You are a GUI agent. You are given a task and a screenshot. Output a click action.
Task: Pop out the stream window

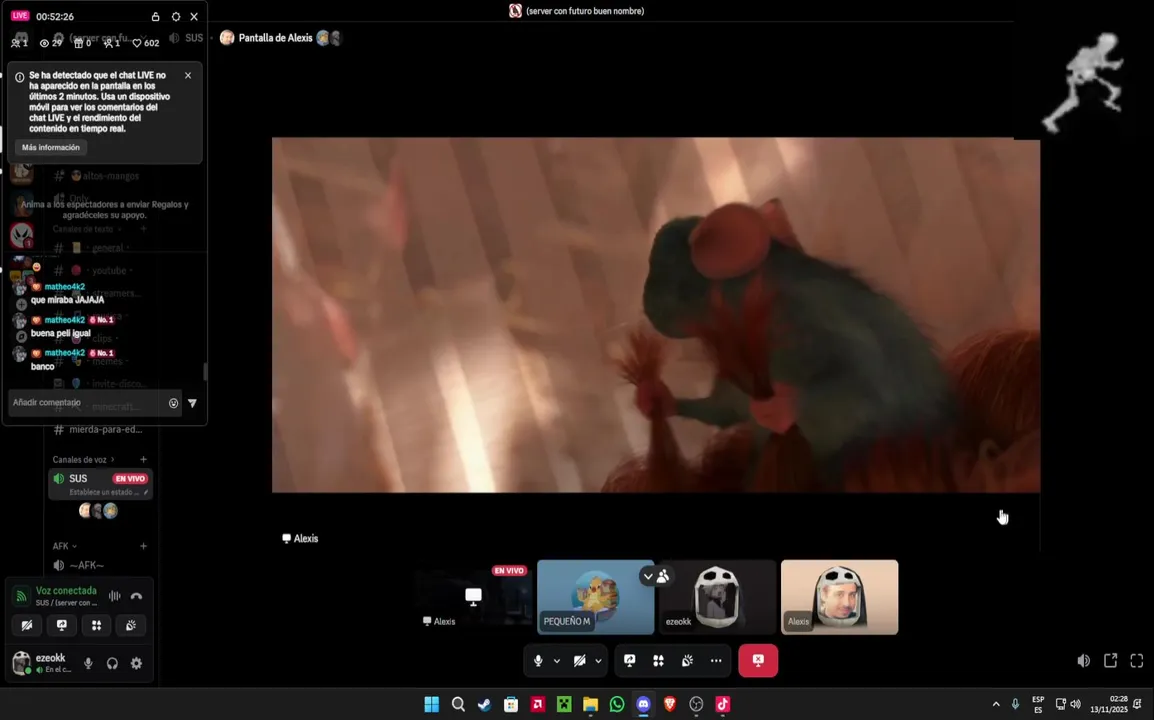tap(1111, 661)
